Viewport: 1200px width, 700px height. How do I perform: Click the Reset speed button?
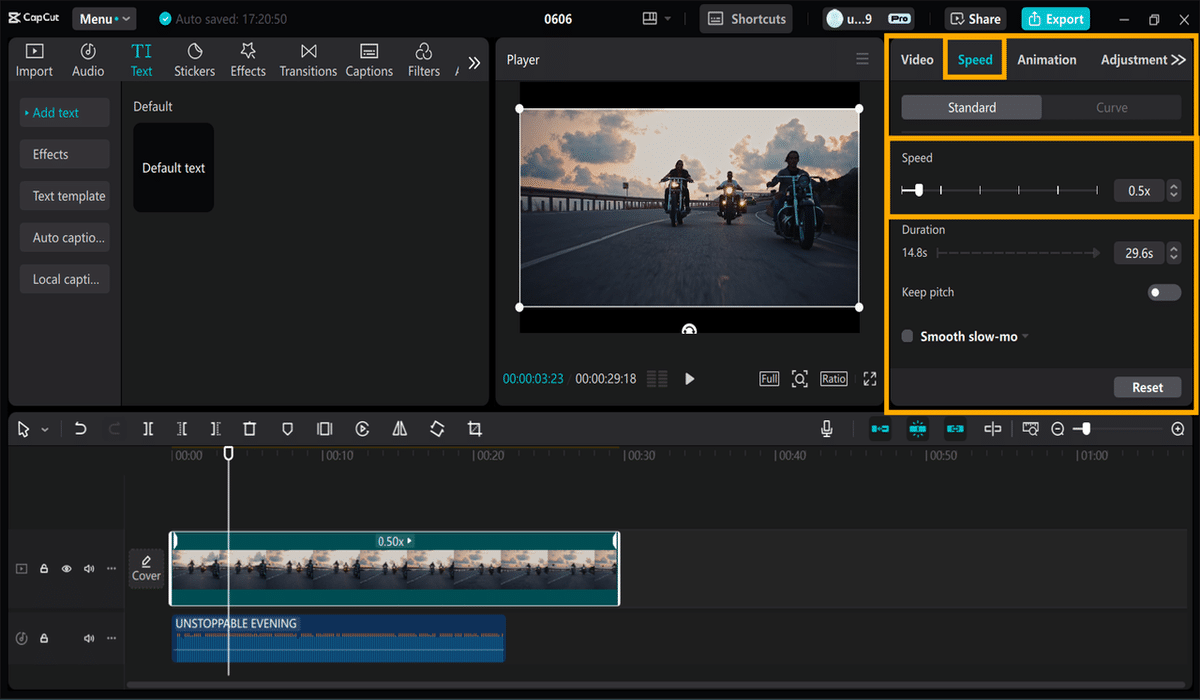tap(1148, 387)
